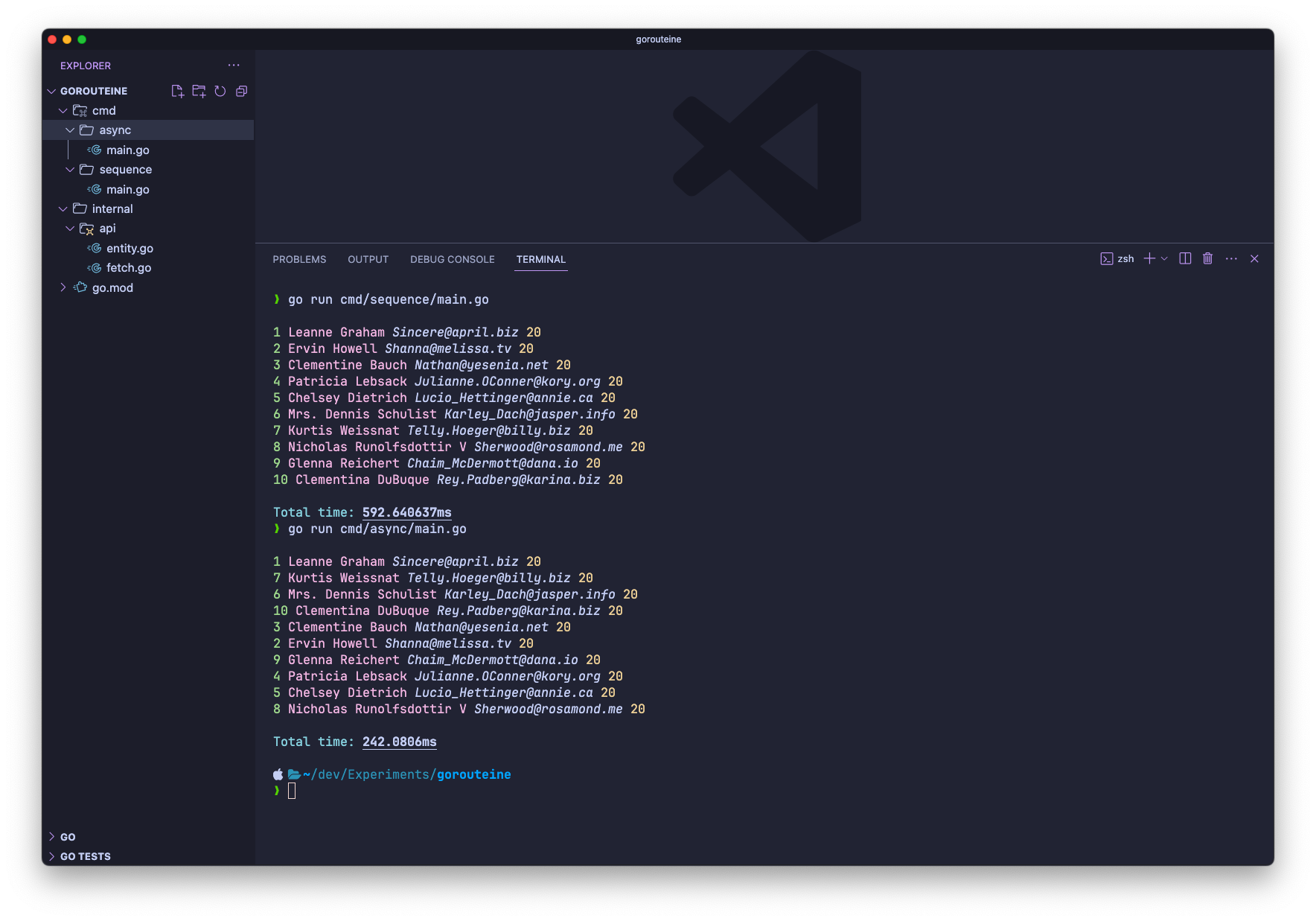Collapse the async folder chevron

[x=70, y=130]
